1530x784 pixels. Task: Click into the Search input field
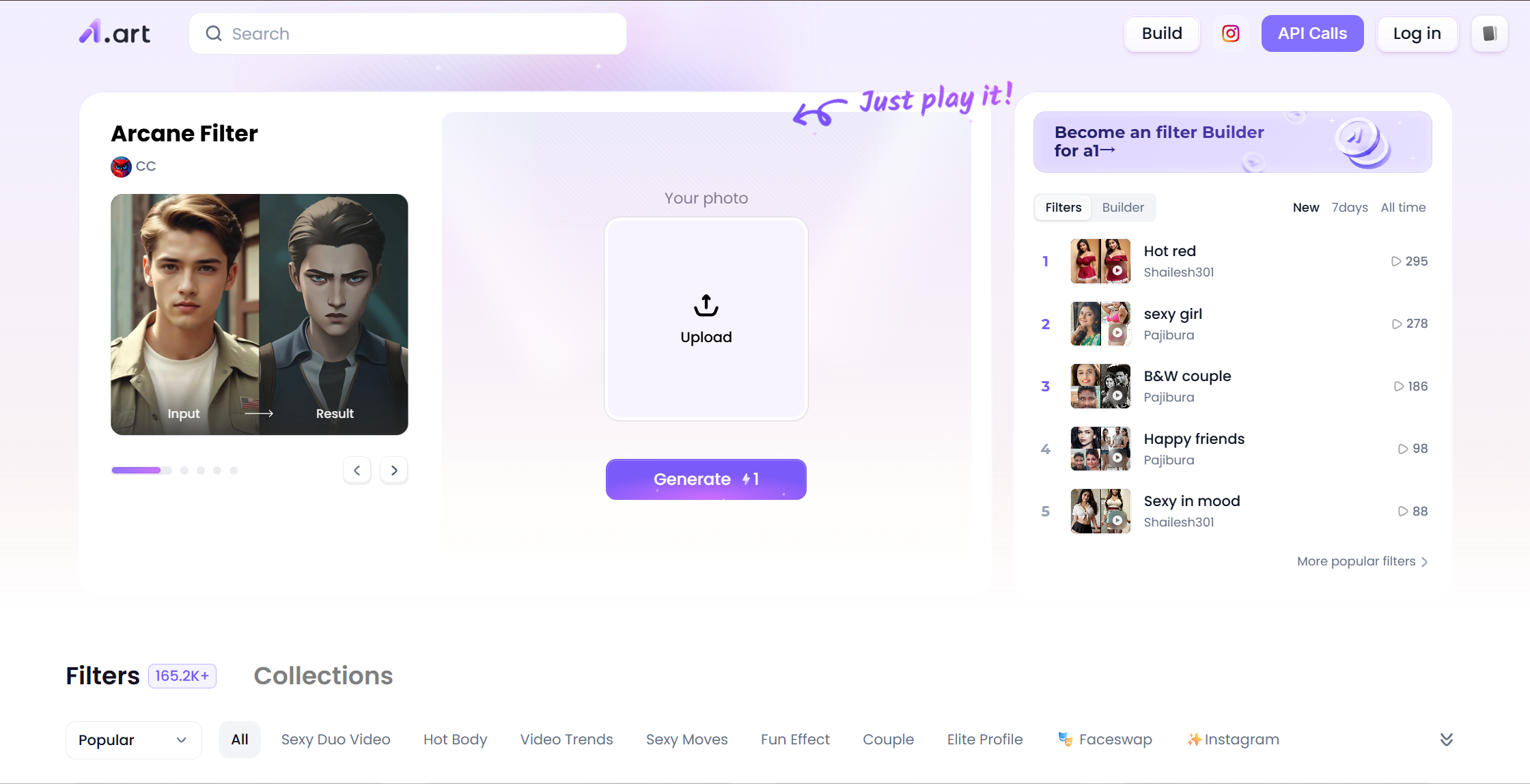pyautogui.click(x=423, y=33)
